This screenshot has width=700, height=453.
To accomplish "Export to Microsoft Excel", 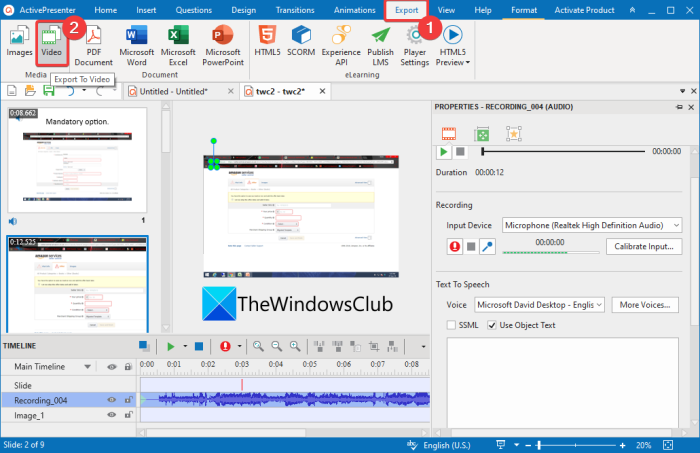I will [178, 46].
